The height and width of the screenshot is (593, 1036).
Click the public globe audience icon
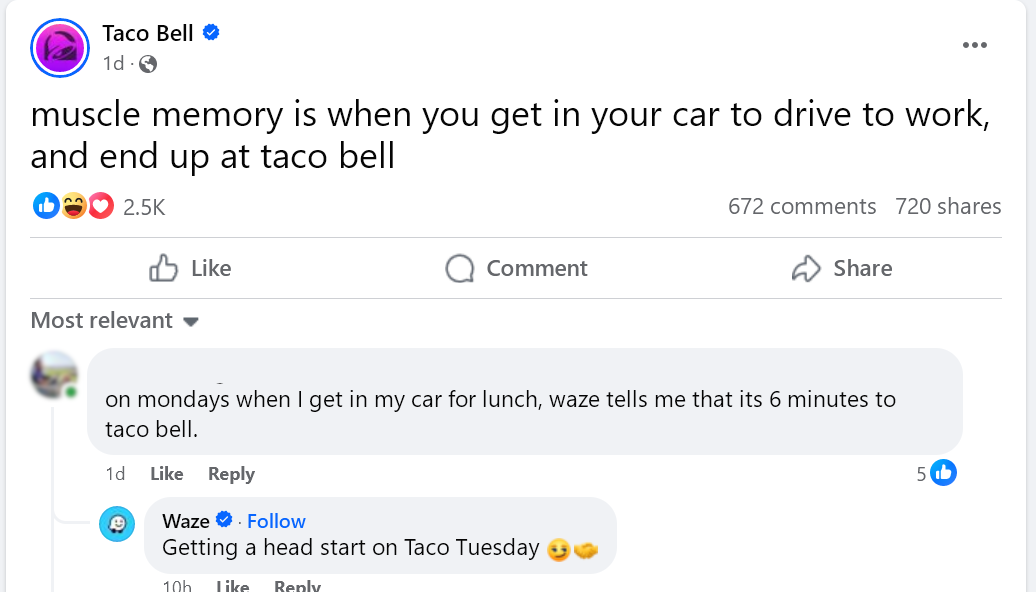point(148,64)
